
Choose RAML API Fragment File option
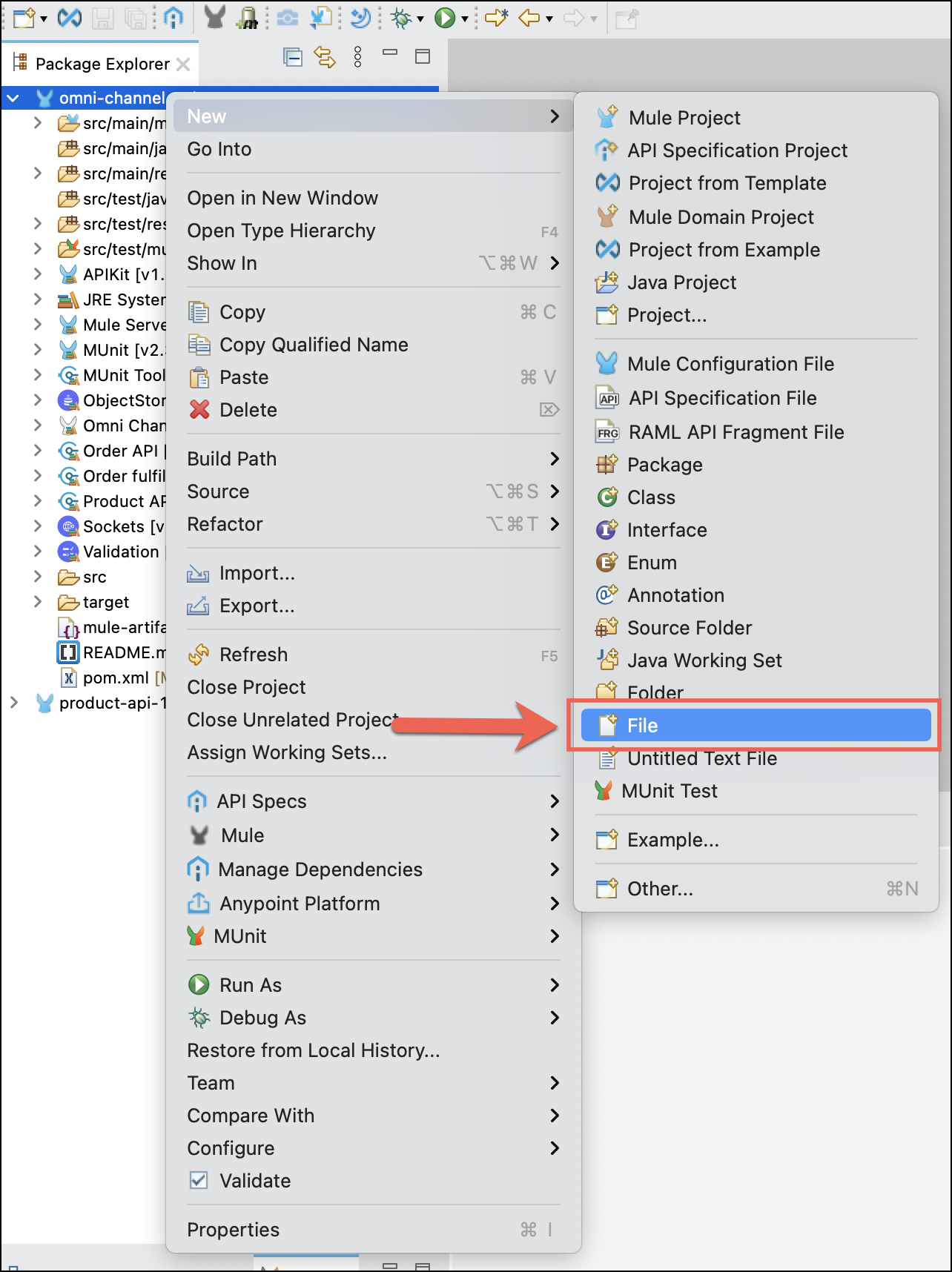[735, 432]
